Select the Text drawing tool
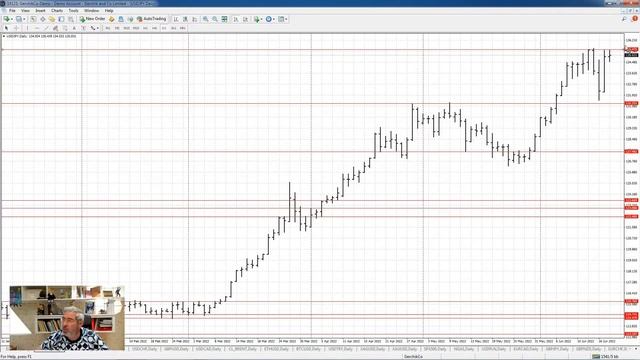 tap(74, 28)
